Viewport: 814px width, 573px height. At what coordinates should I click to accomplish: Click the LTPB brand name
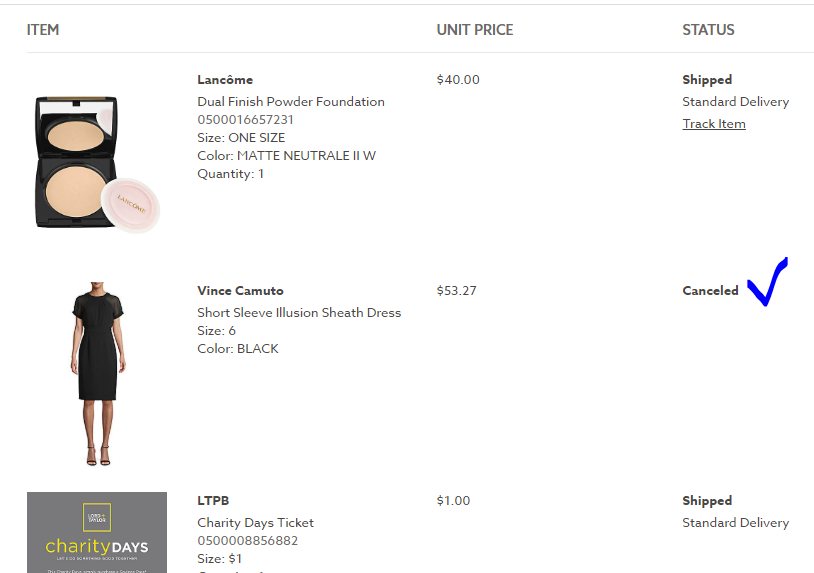point(213,501)
